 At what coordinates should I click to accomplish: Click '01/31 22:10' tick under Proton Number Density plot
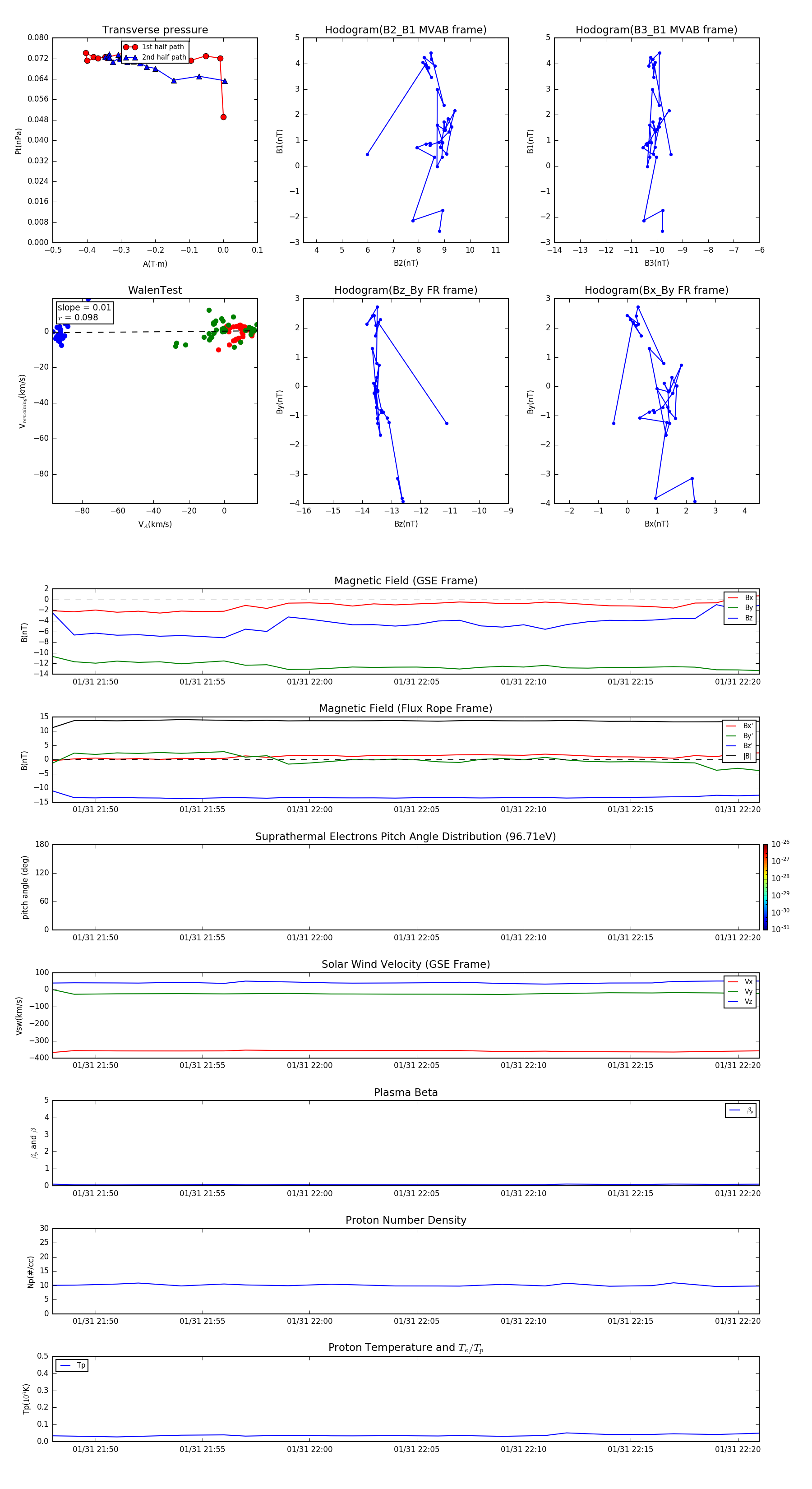(x=524, y=1321)
